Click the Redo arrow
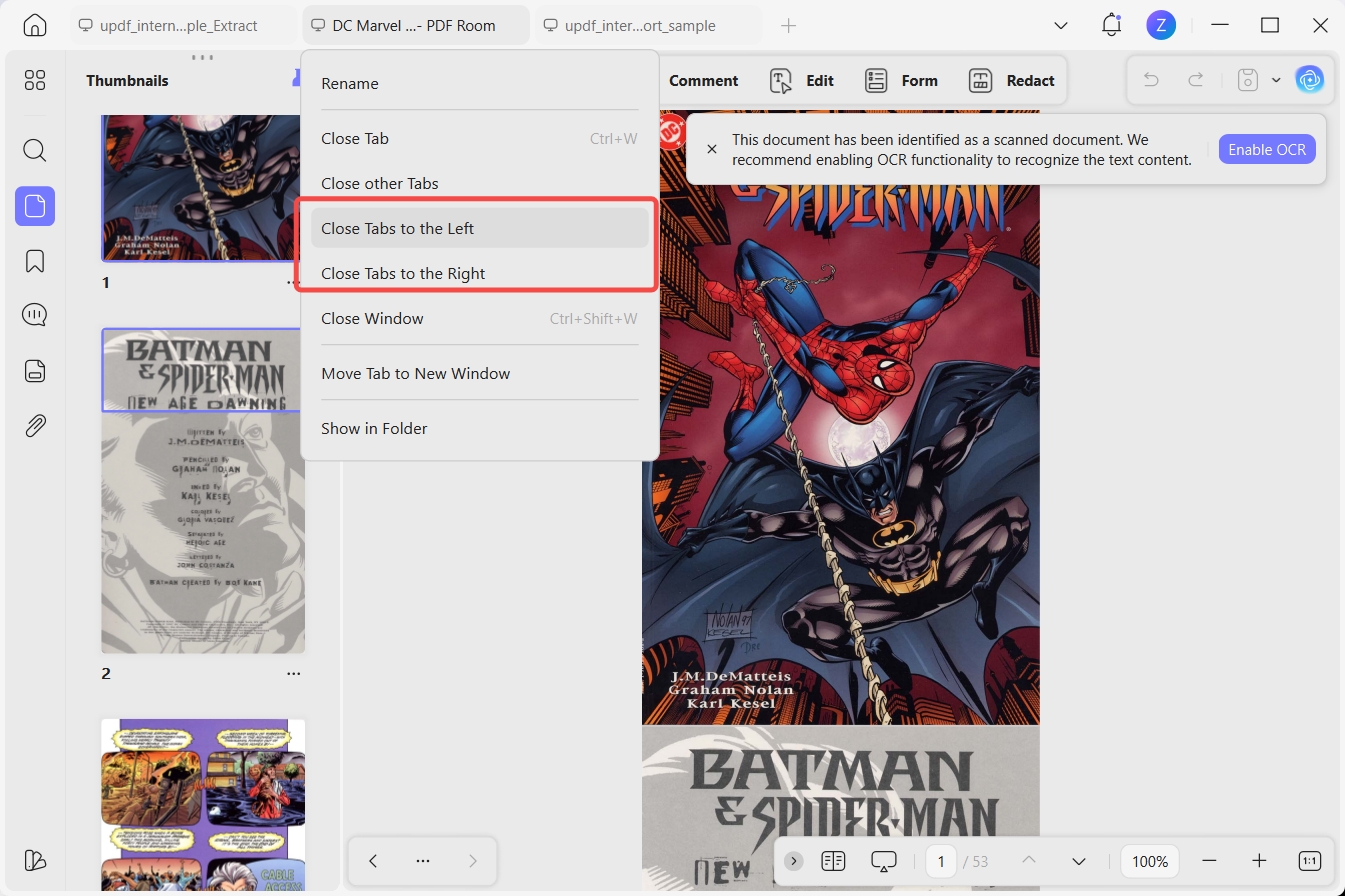Screen dimensions: 1345x896 pyautogui.click(x=1196, y=80)
